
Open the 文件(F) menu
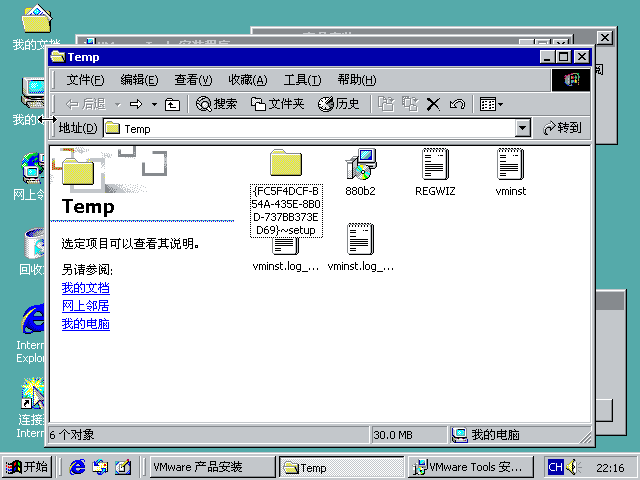tap(85, 80)
